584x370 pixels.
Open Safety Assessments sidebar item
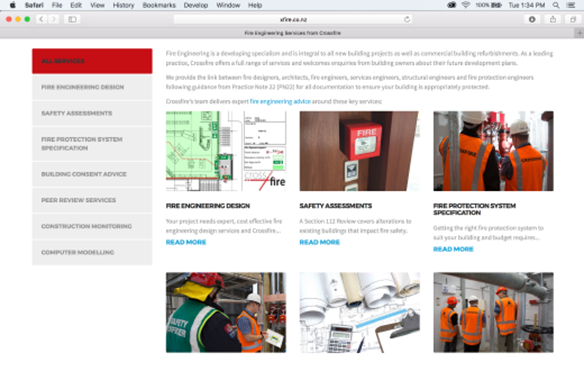[x=92, y=113]
